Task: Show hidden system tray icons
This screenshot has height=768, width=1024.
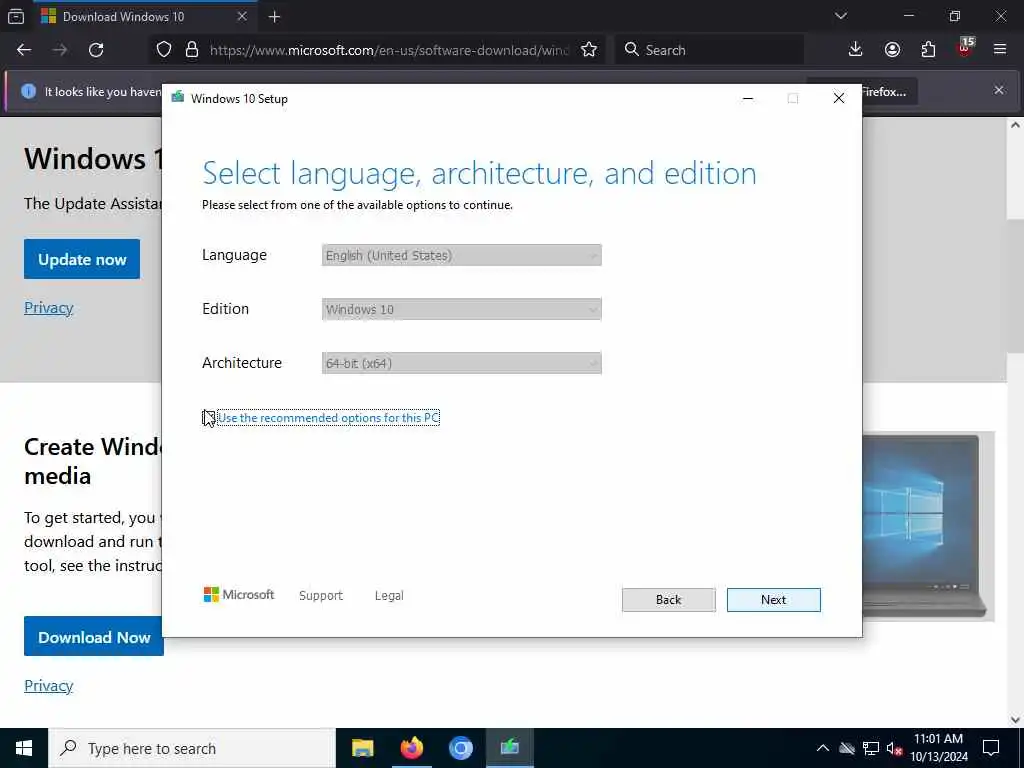Action: (x=823, y=748)
